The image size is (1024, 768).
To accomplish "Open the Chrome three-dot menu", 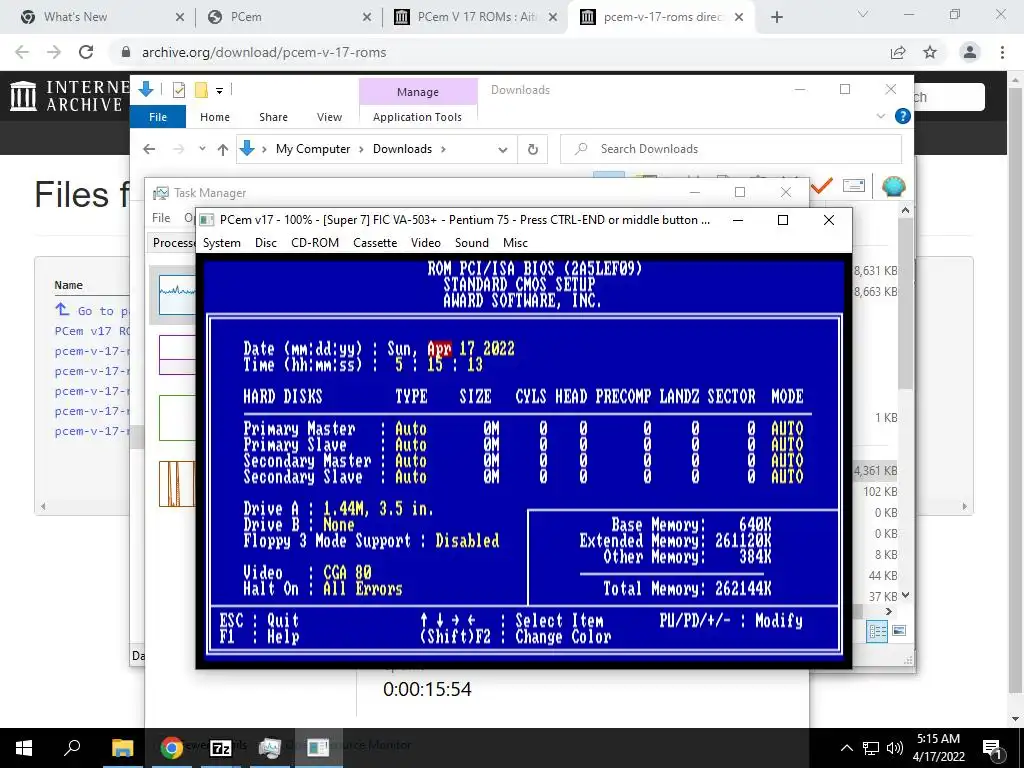I will pos(1002,52).
